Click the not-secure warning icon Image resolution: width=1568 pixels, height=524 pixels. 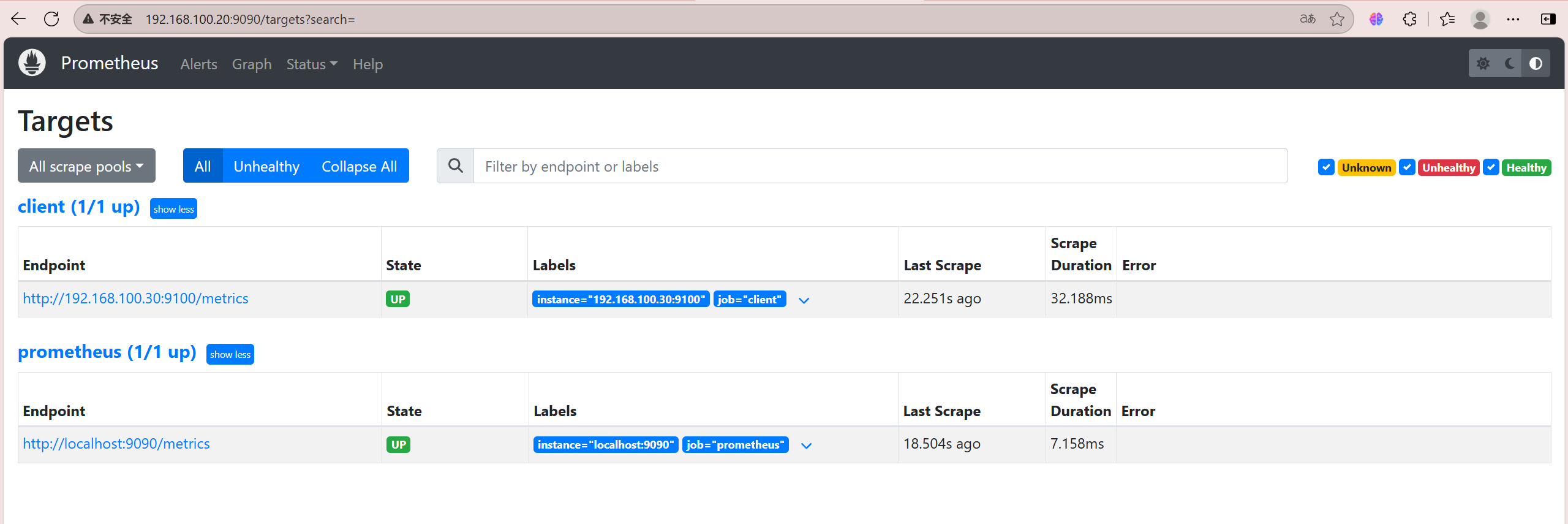click(x=88, y=19)
